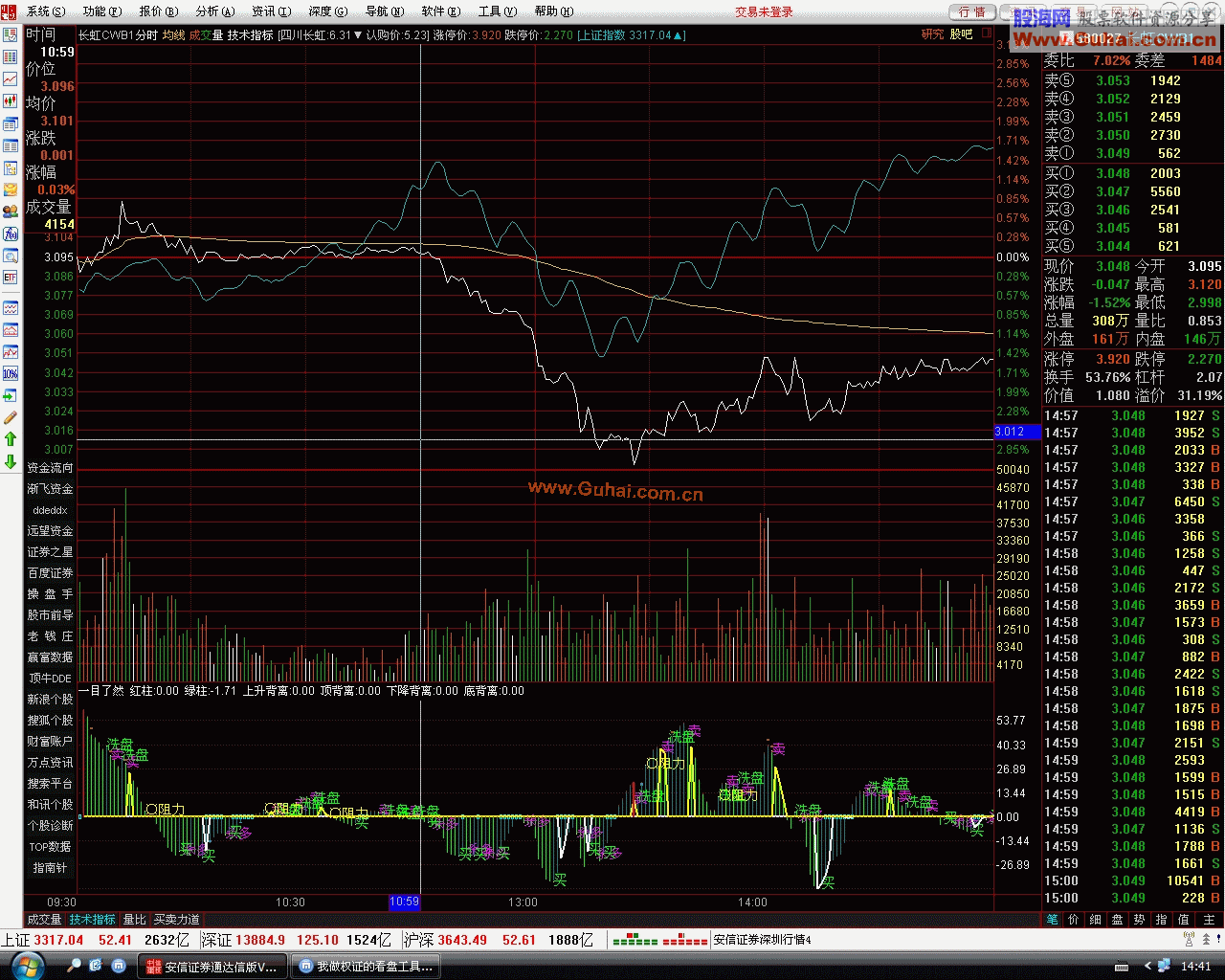Expand the 四川长虹:6.31 dropdown arrow
The height and width of the screenshot is (980, 1225).
(358, 35)
